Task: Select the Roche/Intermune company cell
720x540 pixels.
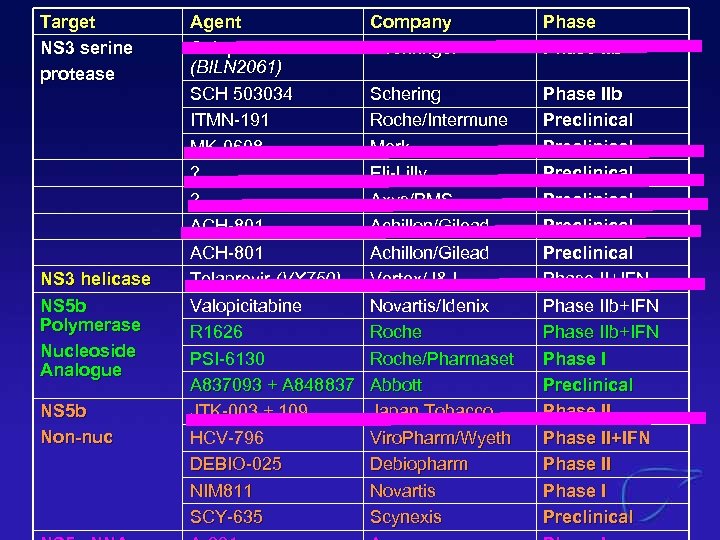Action: [438, 120]
